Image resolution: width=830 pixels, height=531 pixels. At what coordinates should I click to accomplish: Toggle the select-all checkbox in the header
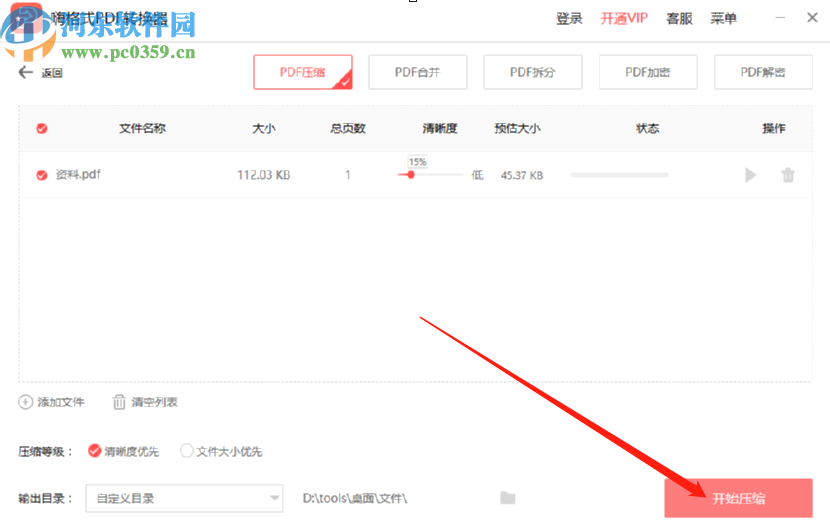(x=42, y=129)
